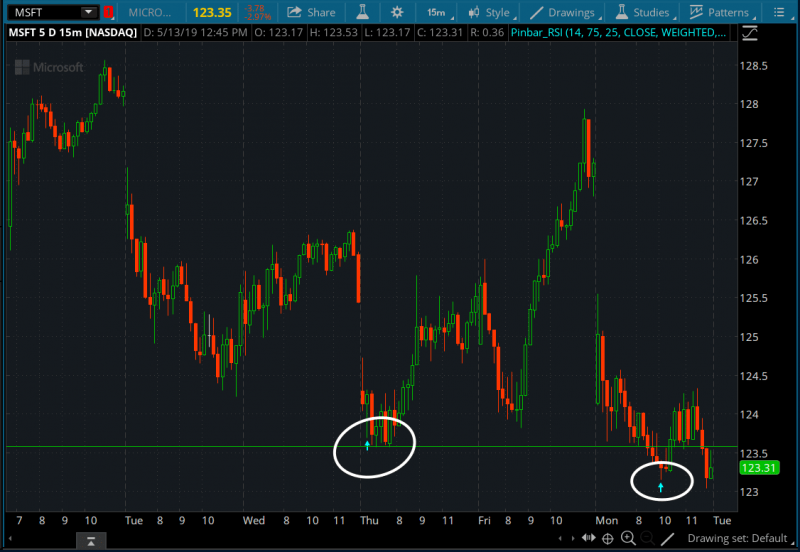Click the Thu label on time axis
This screenshot has height=552, width=800.
(x=369, y=520)
